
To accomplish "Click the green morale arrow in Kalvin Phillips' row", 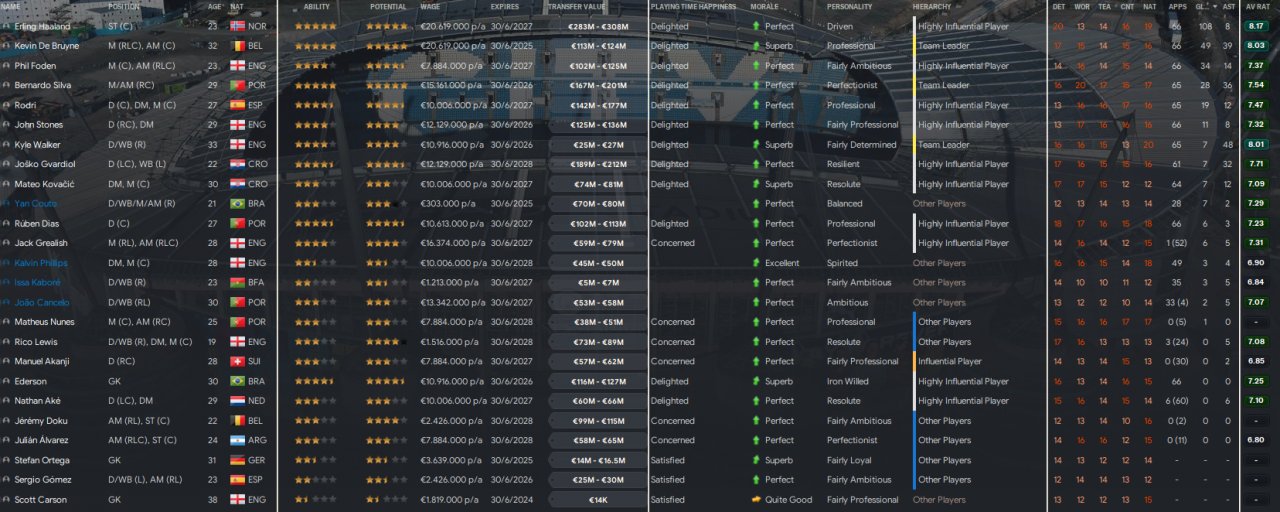I will (756, 263).
